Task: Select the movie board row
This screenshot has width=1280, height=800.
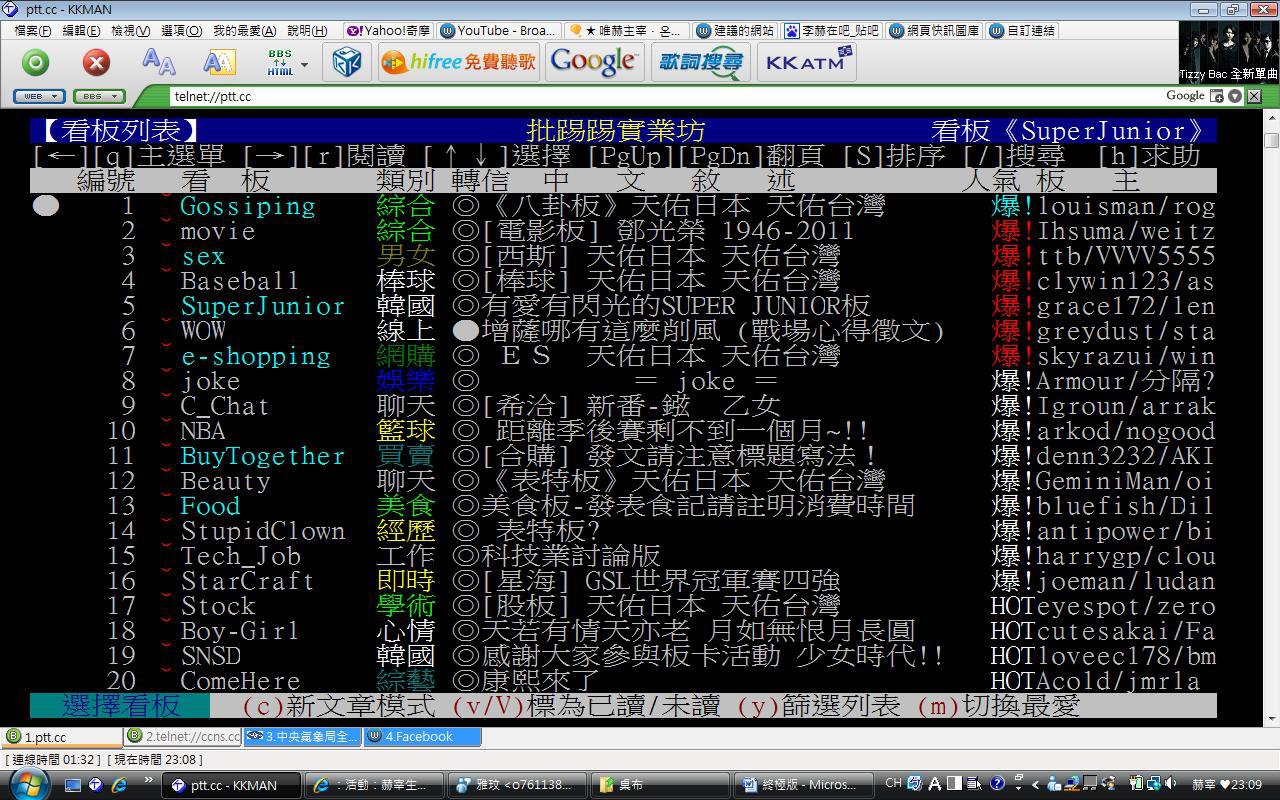Action: [x=624, y=231]
